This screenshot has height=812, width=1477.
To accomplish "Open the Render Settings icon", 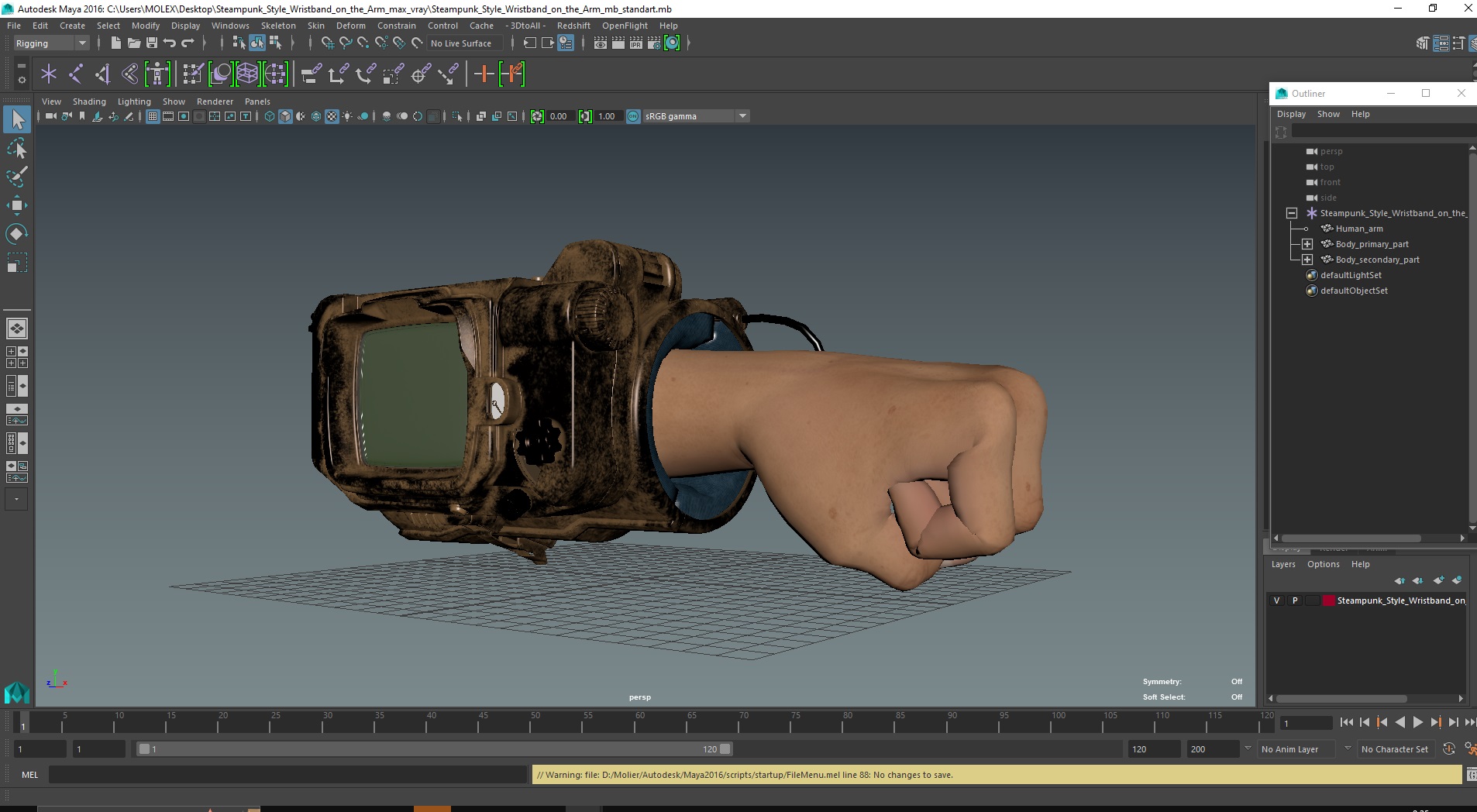I will click(x=654, y=43).
